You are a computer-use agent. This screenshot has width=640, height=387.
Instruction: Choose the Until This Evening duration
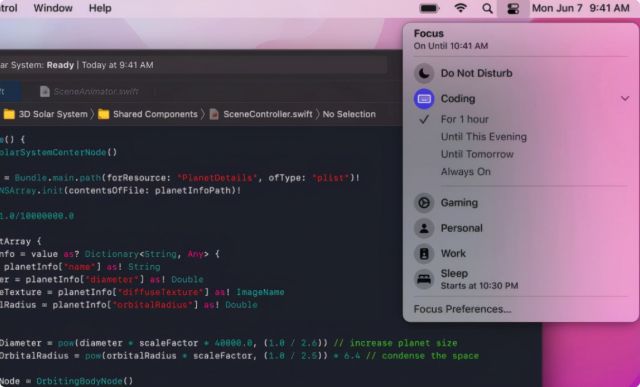coord(484,137)
